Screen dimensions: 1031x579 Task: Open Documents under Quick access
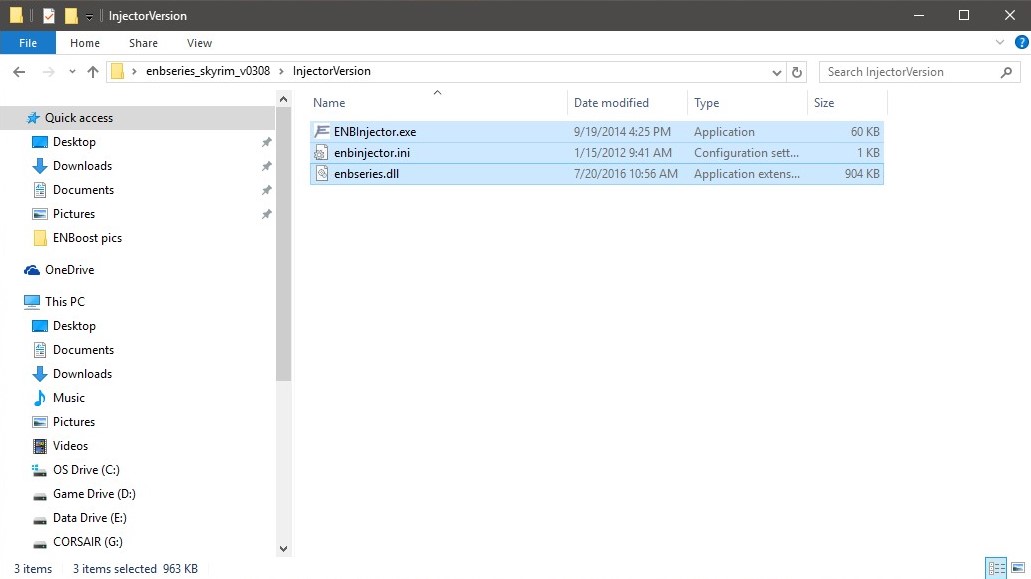83,190
